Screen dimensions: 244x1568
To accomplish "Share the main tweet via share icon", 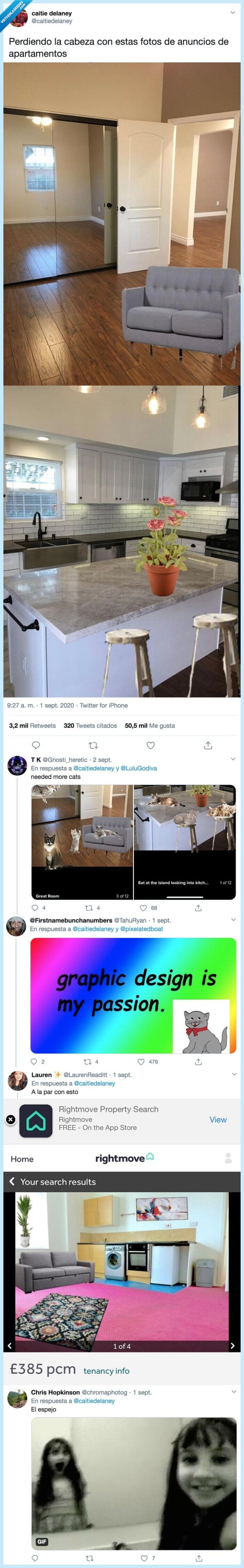I will [x=207, y=745].
